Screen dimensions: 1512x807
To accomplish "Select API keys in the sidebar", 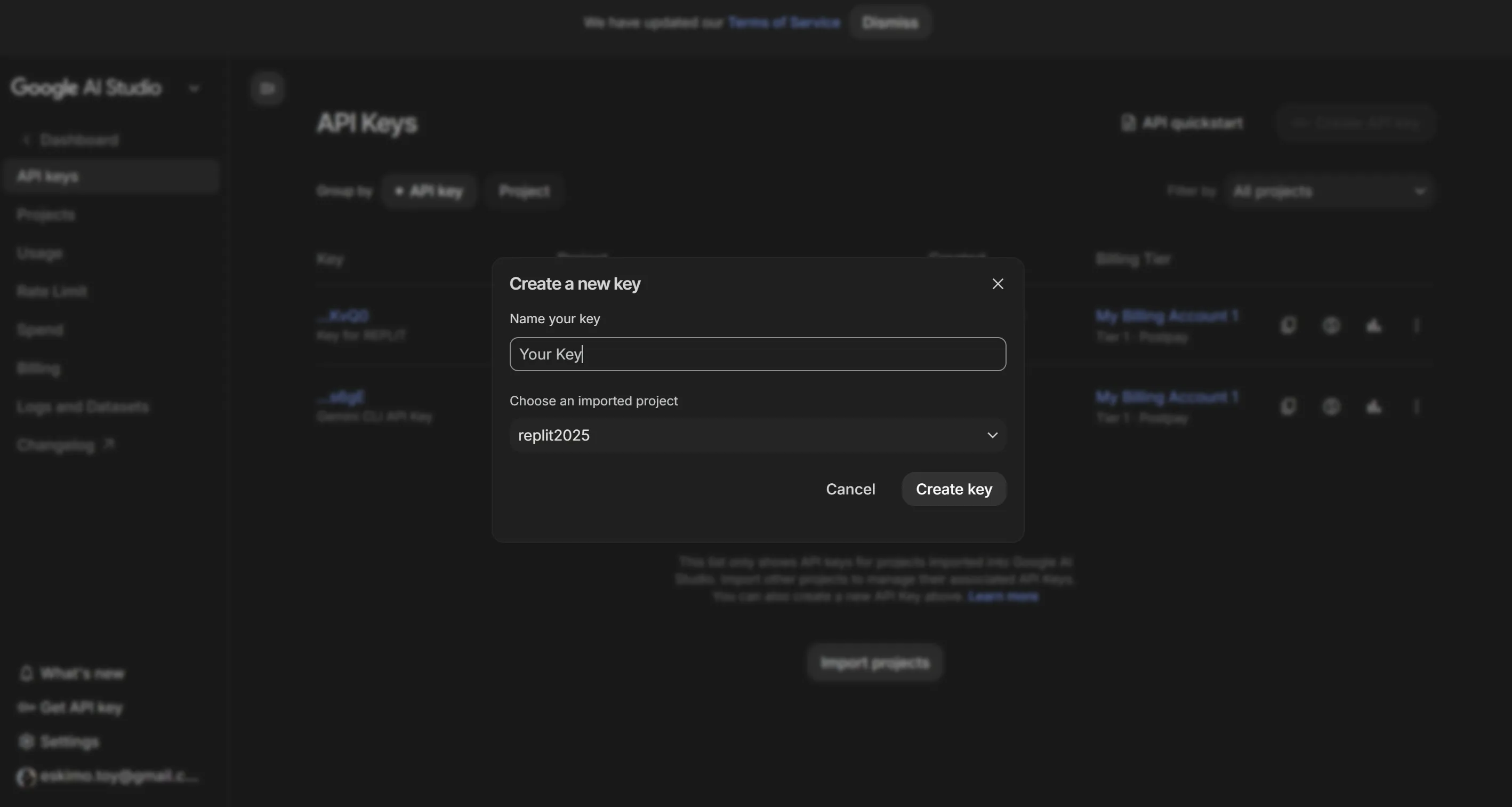I will 111,176.
